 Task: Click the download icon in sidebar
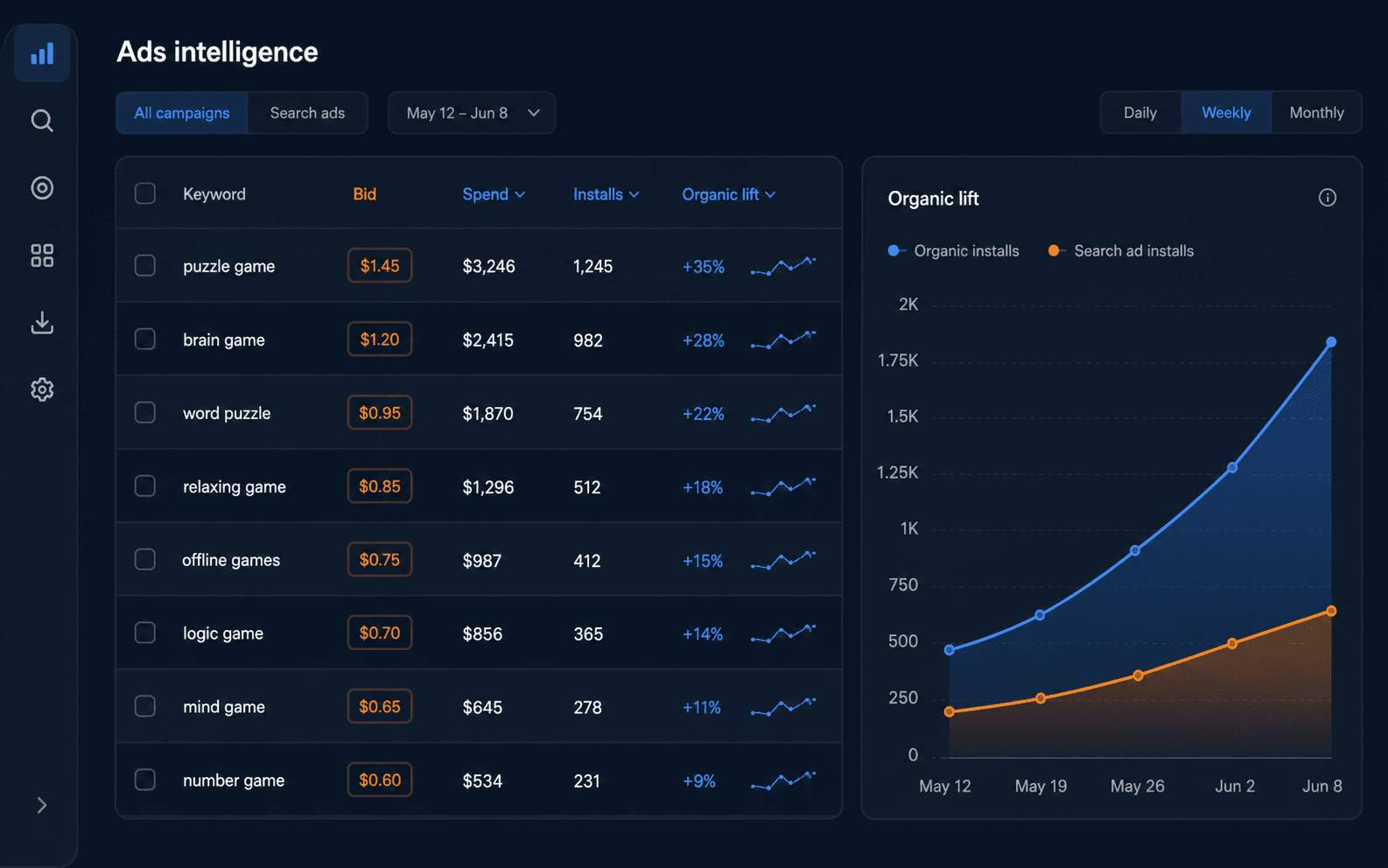[x=42, y=322]
